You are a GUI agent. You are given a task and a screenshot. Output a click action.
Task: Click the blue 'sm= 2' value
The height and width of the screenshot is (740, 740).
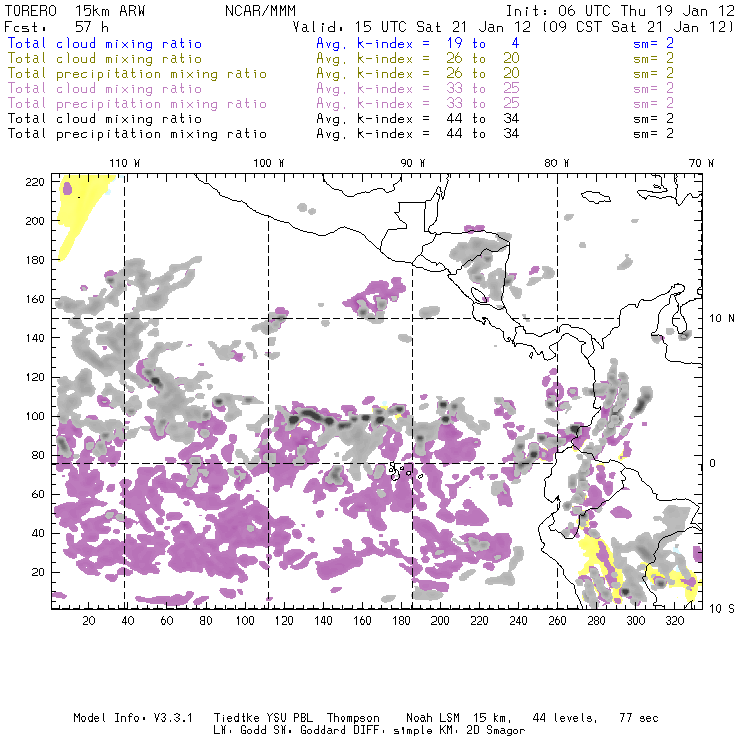pyautogui.click(x=653, y=43)
